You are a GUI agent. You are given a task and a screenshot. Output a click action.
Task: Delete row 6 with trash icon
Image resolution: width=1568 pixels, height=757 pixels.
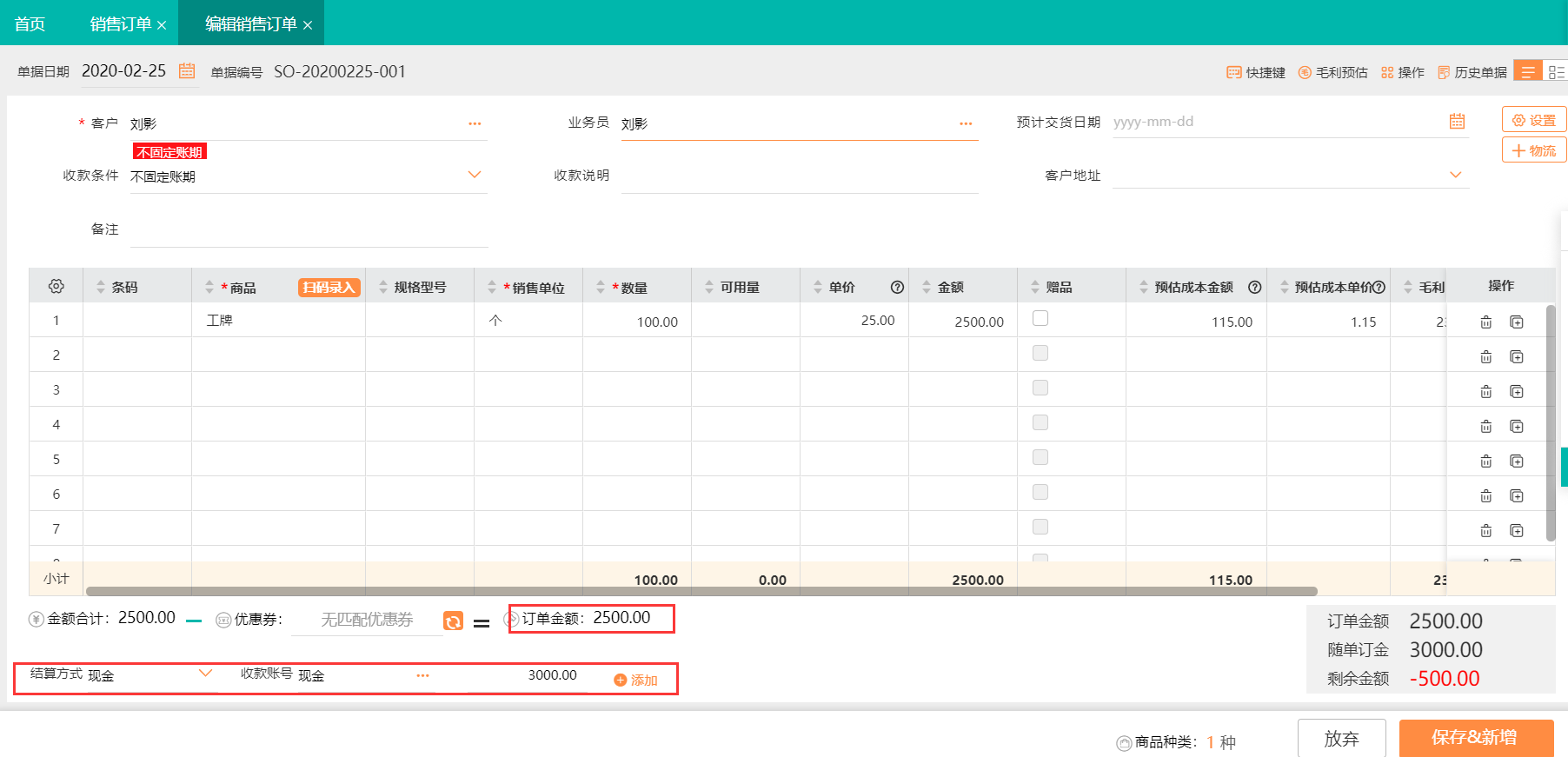pos(1486,495)
